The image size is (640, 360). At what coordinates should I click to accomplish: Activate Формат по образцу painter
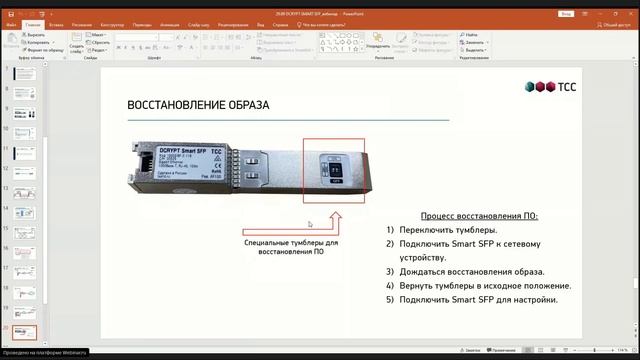43,50
